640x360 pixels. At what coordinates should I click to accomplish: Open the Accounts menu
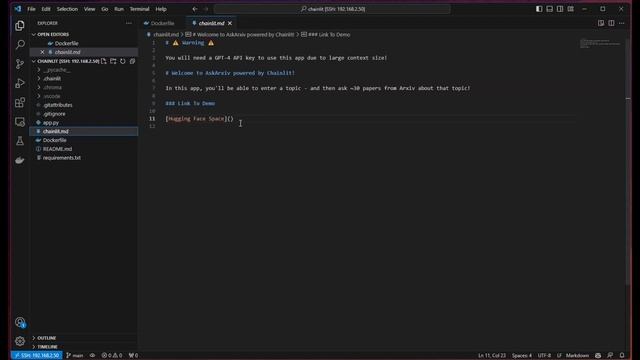pyautogui.click(x=20, y=322)
